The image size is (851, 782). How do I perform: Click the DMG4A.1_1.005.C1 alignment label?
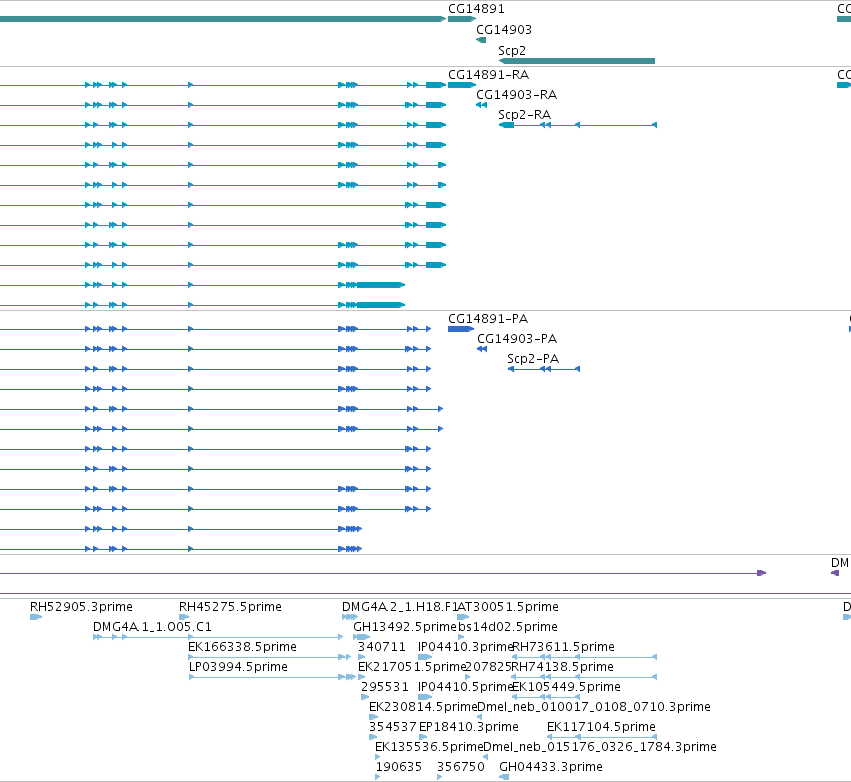pyautogui.click(x=152, y=627)
